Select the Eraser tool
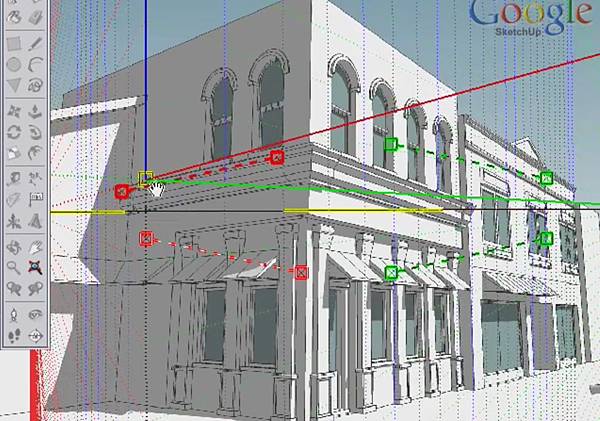The width and height of the screenshot is (600, 421). pos(35,17)
